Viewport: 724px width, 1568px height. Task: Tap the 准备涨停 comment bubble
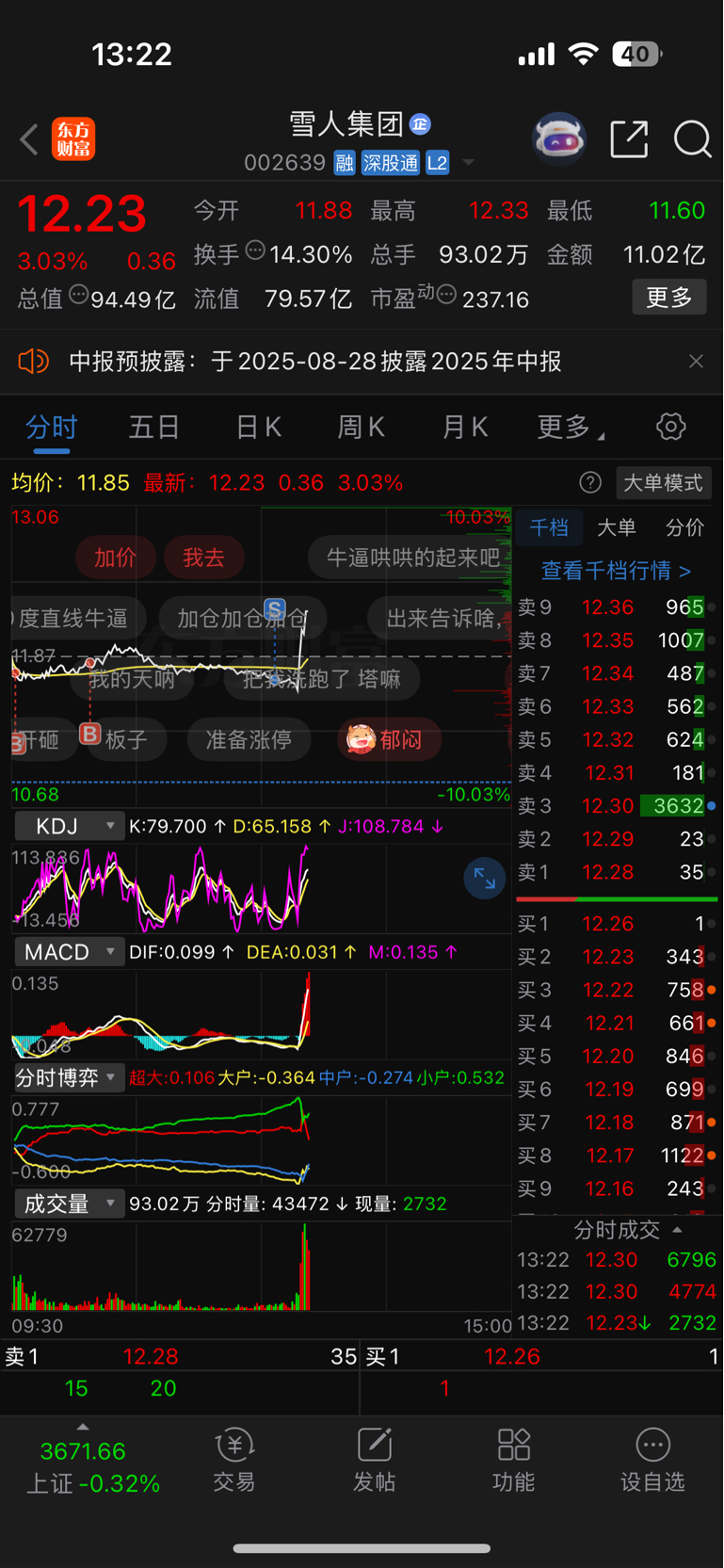249,740
